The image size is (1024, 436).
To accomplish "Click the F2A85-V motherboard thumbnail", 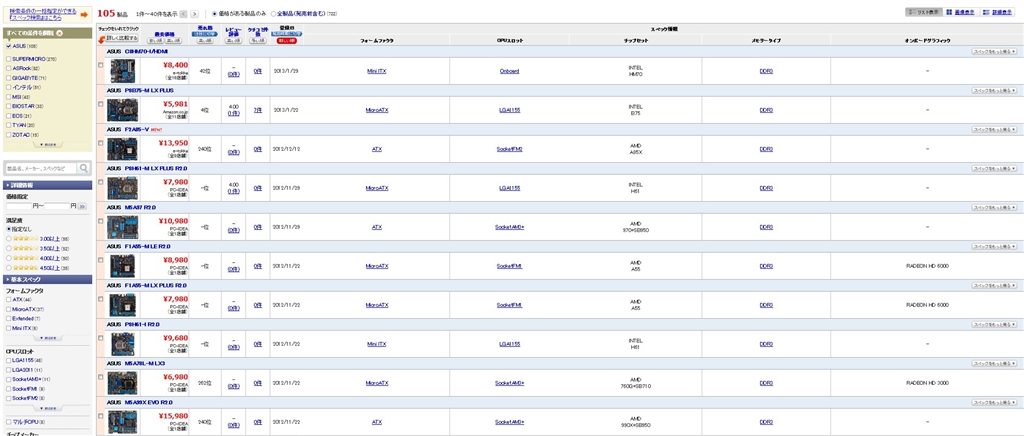I will (x=123, y=149).
